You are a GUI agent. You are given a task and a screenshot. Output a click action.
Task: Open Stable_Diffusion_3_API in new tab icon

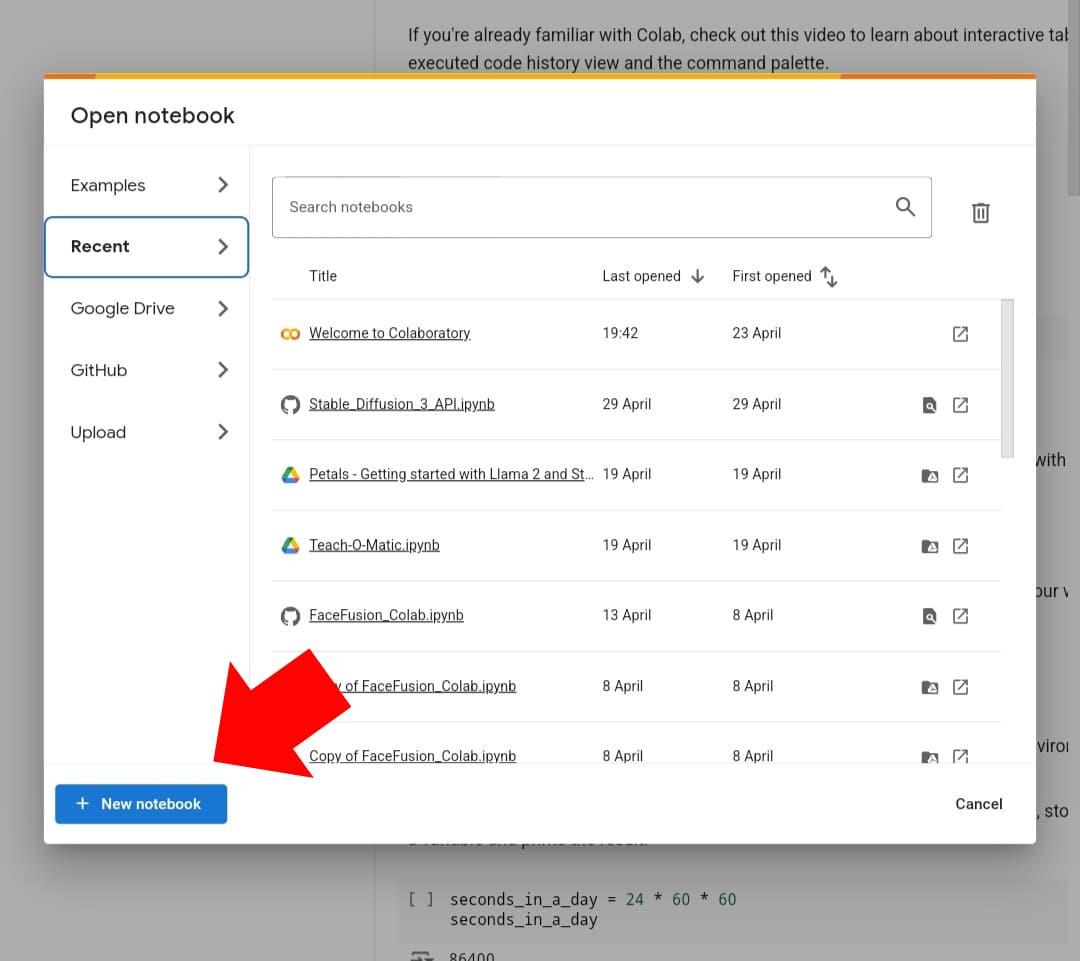[x=960, y=405]
